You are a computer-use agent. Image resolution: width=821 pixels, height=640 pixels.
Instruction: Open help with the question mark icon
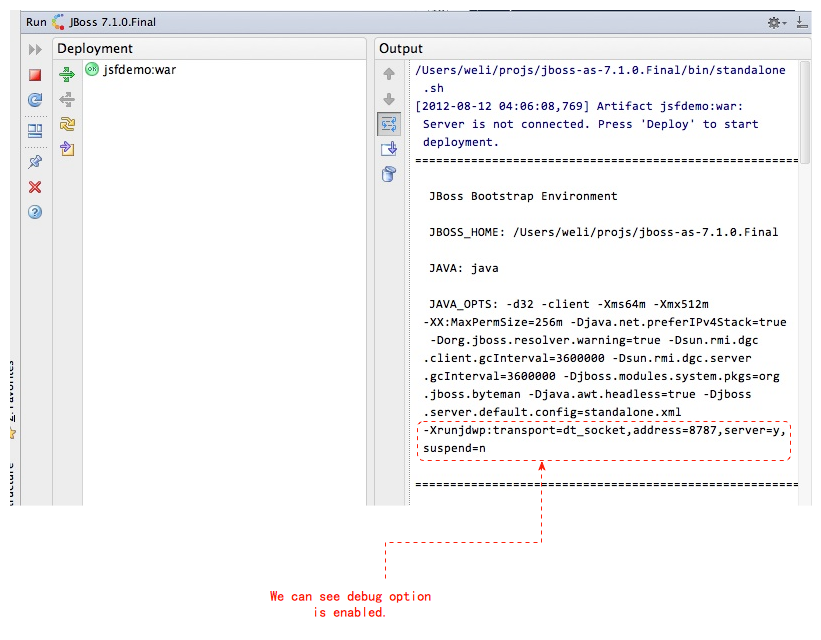[35, 212]
